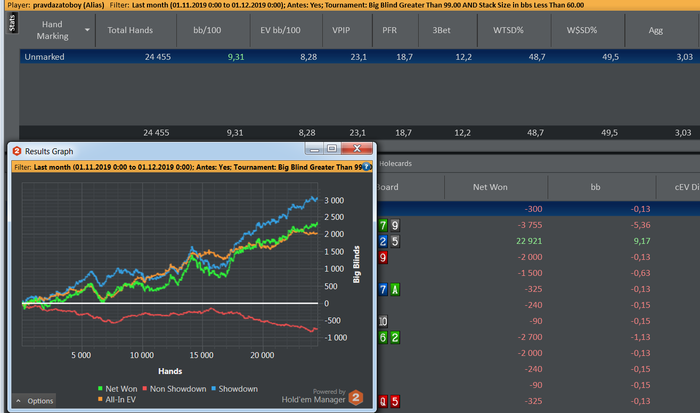Click green 2 card in -2 700 row
The height and width of the screenshot is (413, 700).
395,338
